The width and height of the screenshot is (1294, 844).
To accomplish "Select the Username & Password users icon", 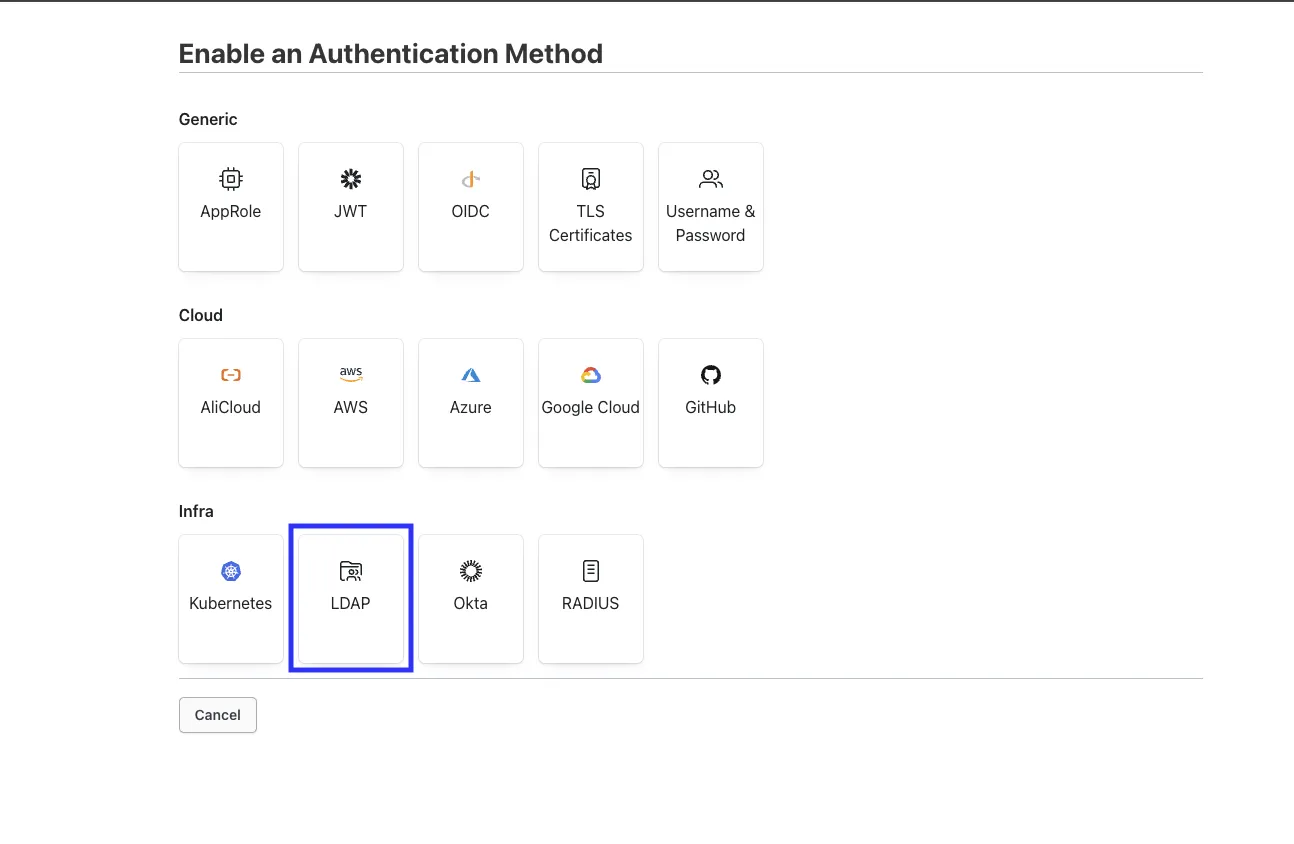I will click(x=711, y=179).
